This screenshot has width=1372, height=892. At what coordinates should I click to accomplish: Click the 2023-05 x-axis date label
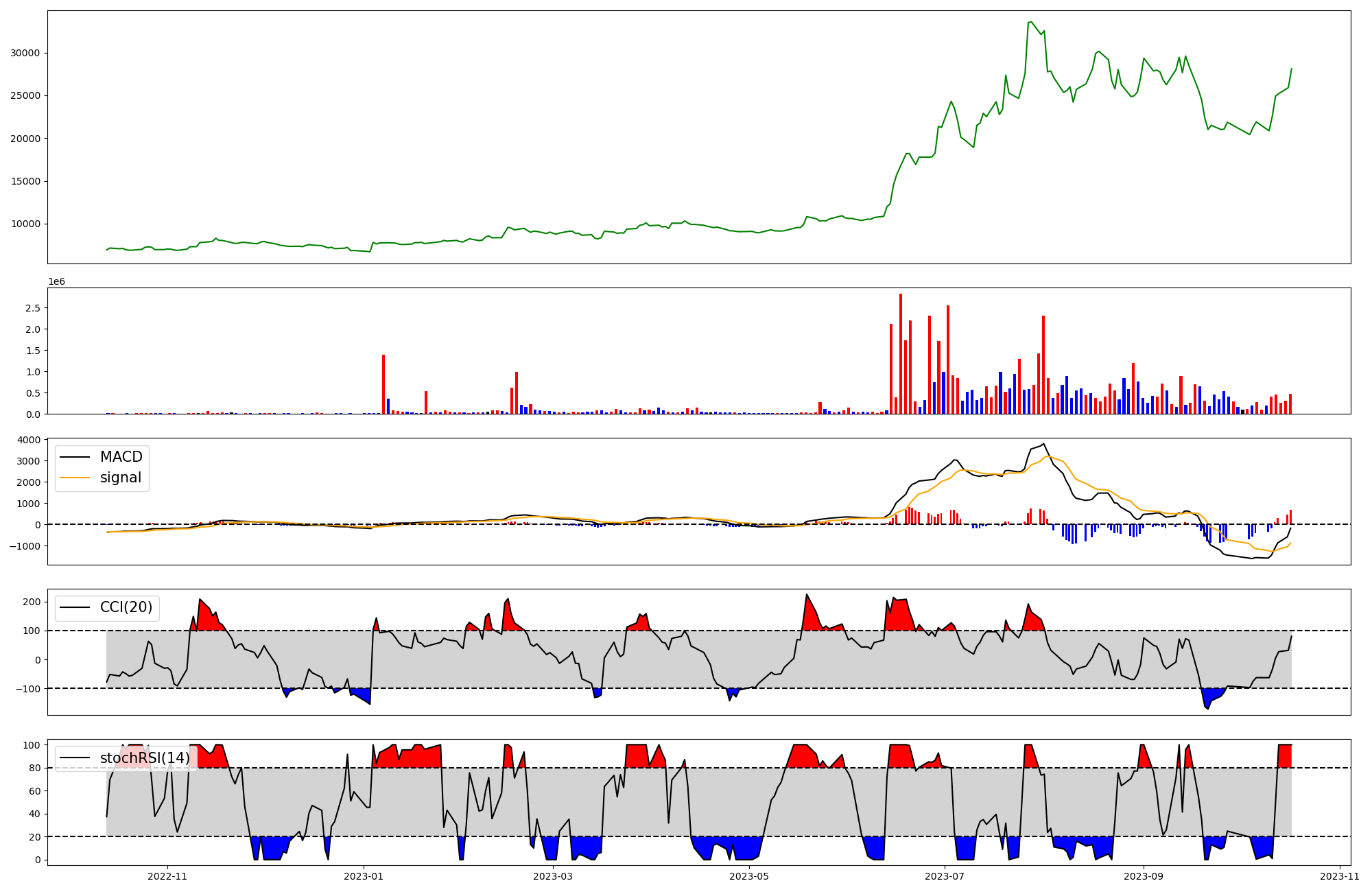(x=749, y=876)
